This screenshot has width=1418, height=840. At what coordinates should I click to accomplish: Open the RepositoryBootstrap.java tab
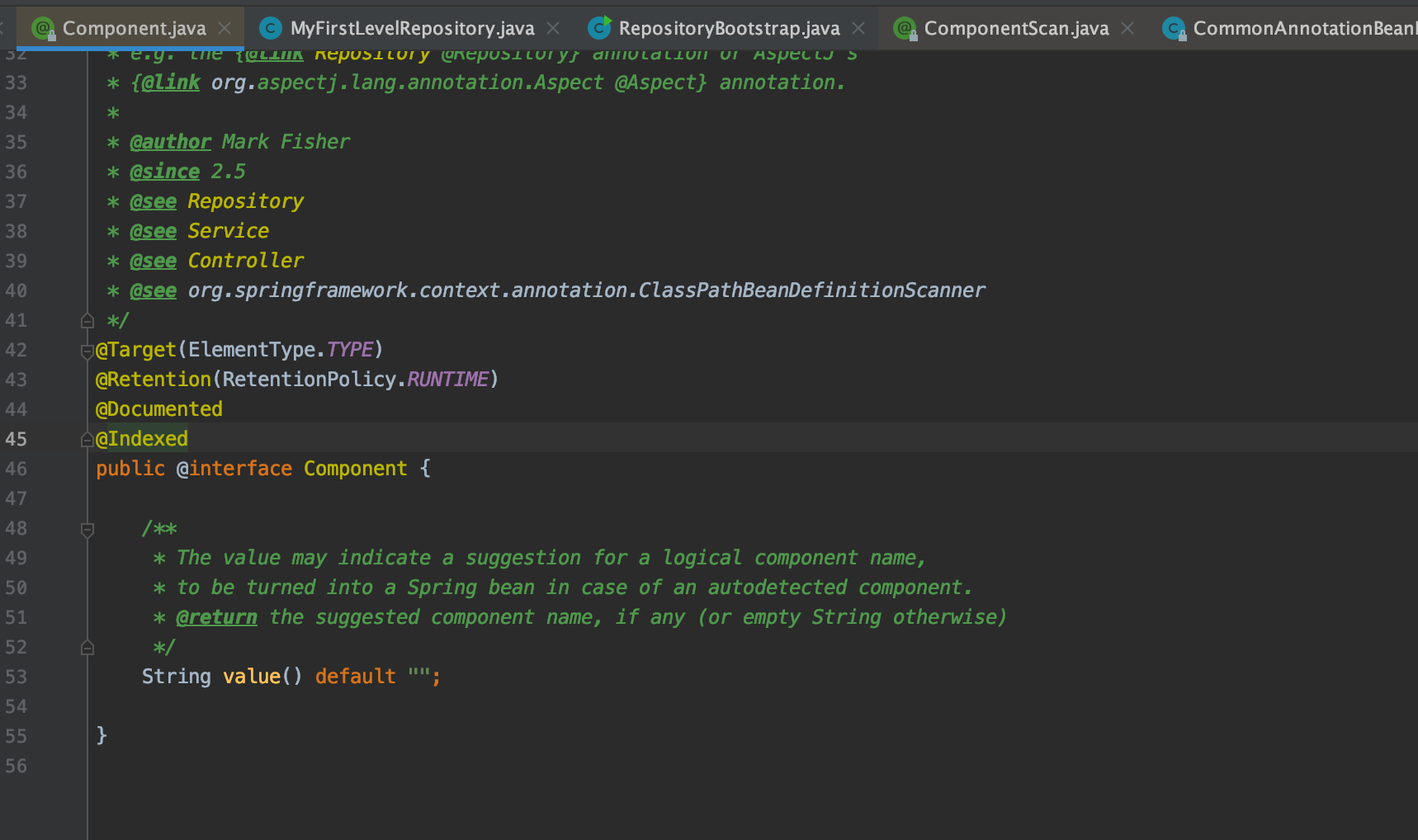729,28
